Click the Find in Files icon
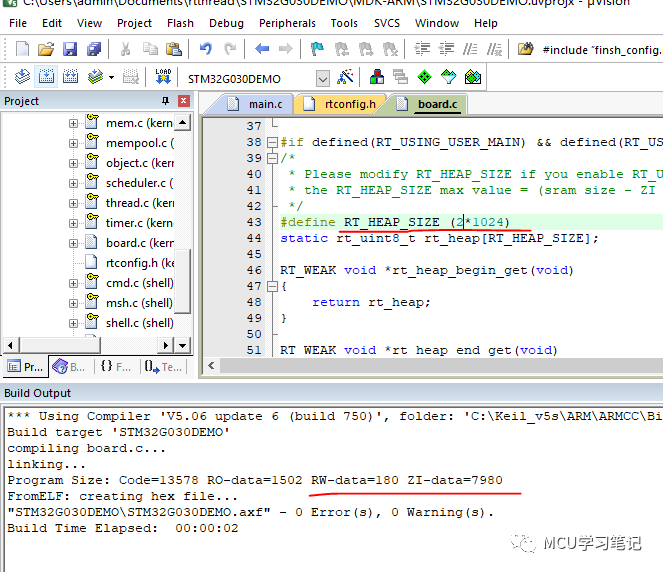The width and height of the screenshot is (663, 572). point(526,49)
